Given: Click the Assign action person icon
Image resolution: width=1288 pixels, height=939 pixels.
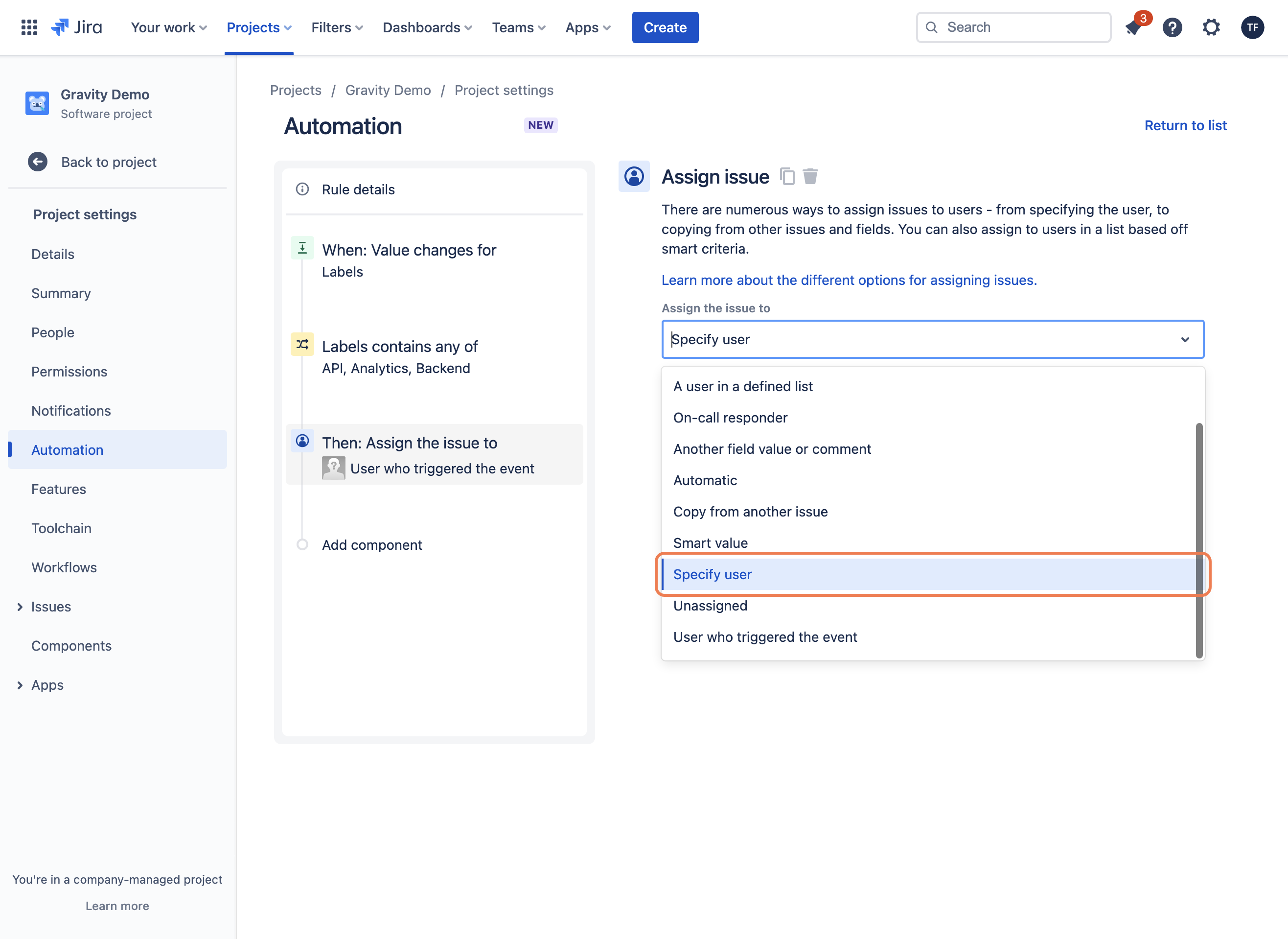Looking at the screenshot, I should [x=302, y=441].
